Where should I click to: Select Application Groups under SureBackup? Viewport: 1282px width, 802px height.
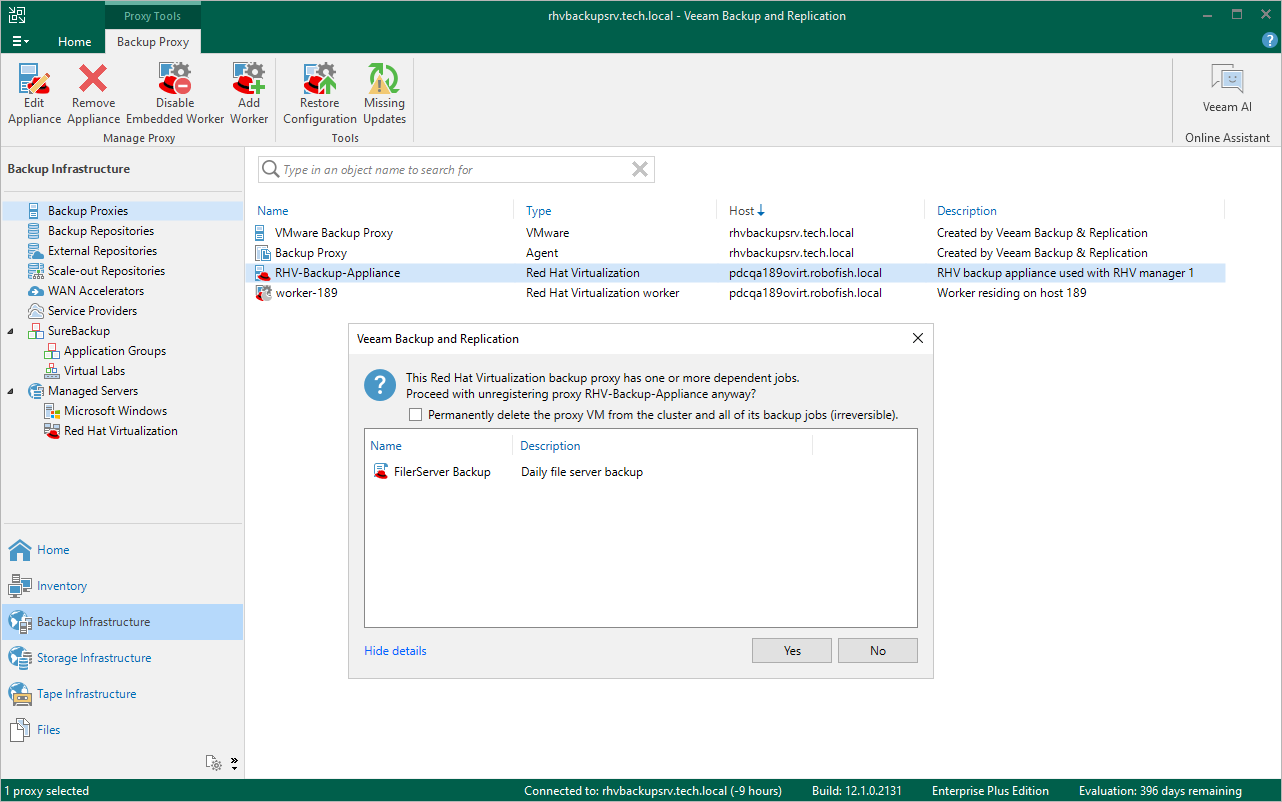point(115,351)
